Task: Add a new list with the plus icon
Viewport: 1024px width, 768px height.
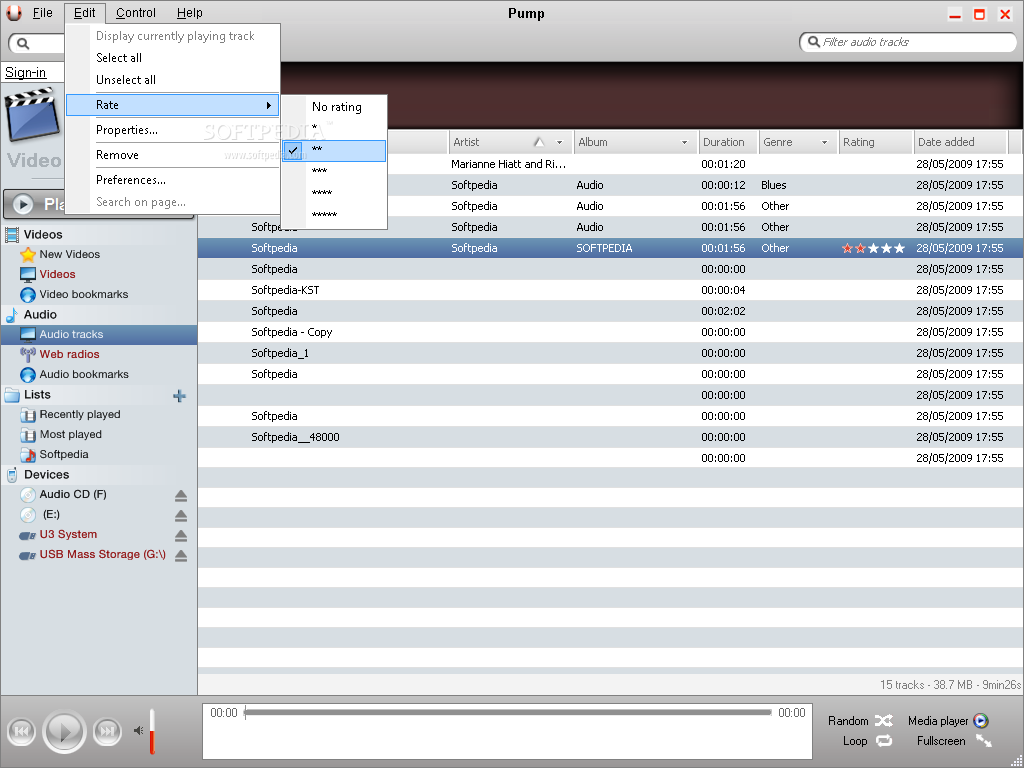Action: 180,396
